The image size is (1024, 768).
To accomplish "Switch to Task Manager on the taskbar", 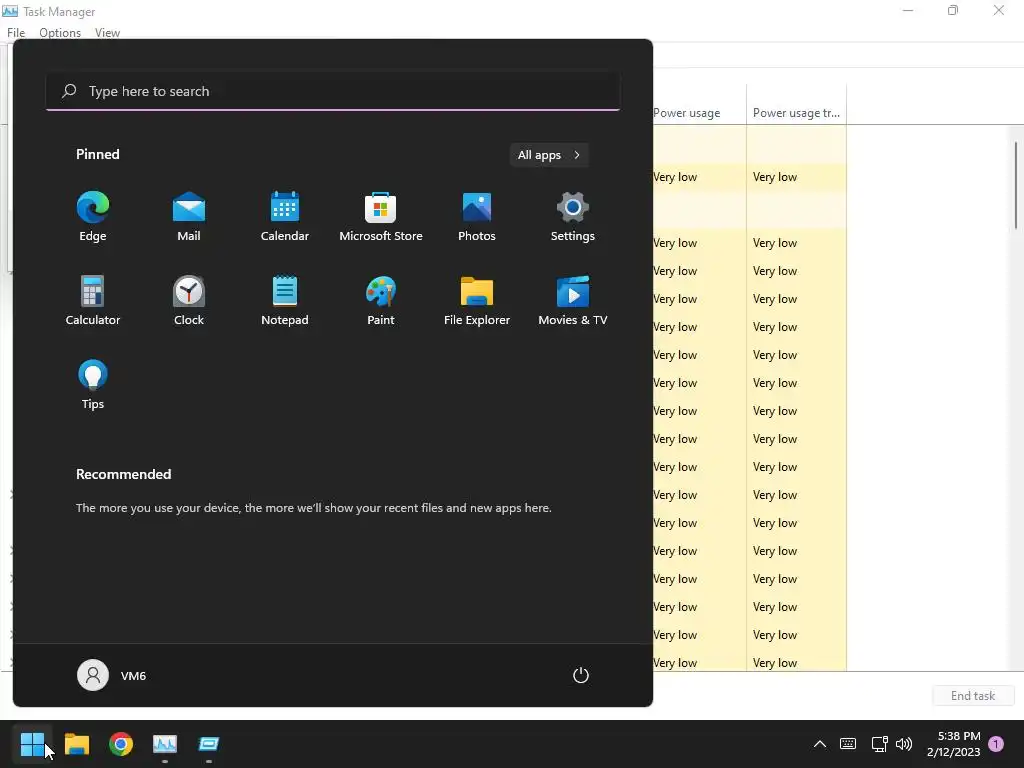I will 165,744.
